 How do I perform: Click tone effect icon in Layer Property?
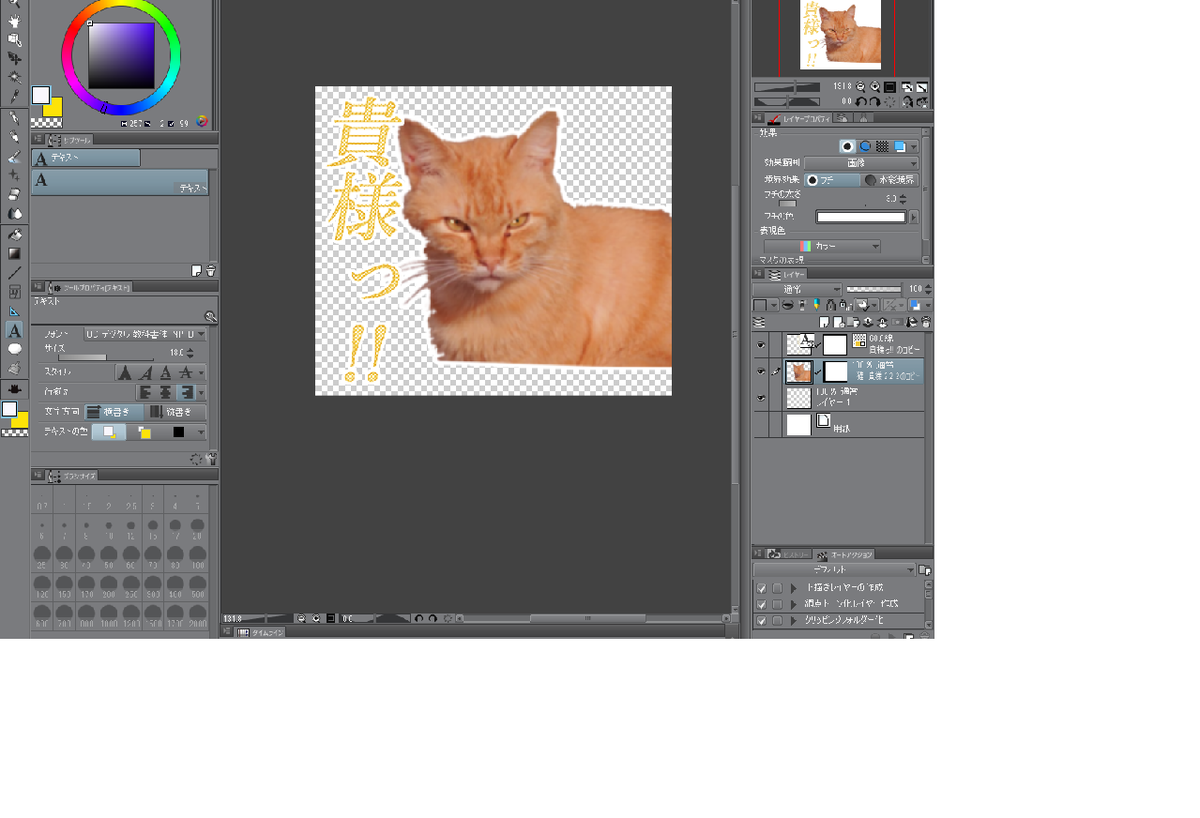[x=883, y=146]
